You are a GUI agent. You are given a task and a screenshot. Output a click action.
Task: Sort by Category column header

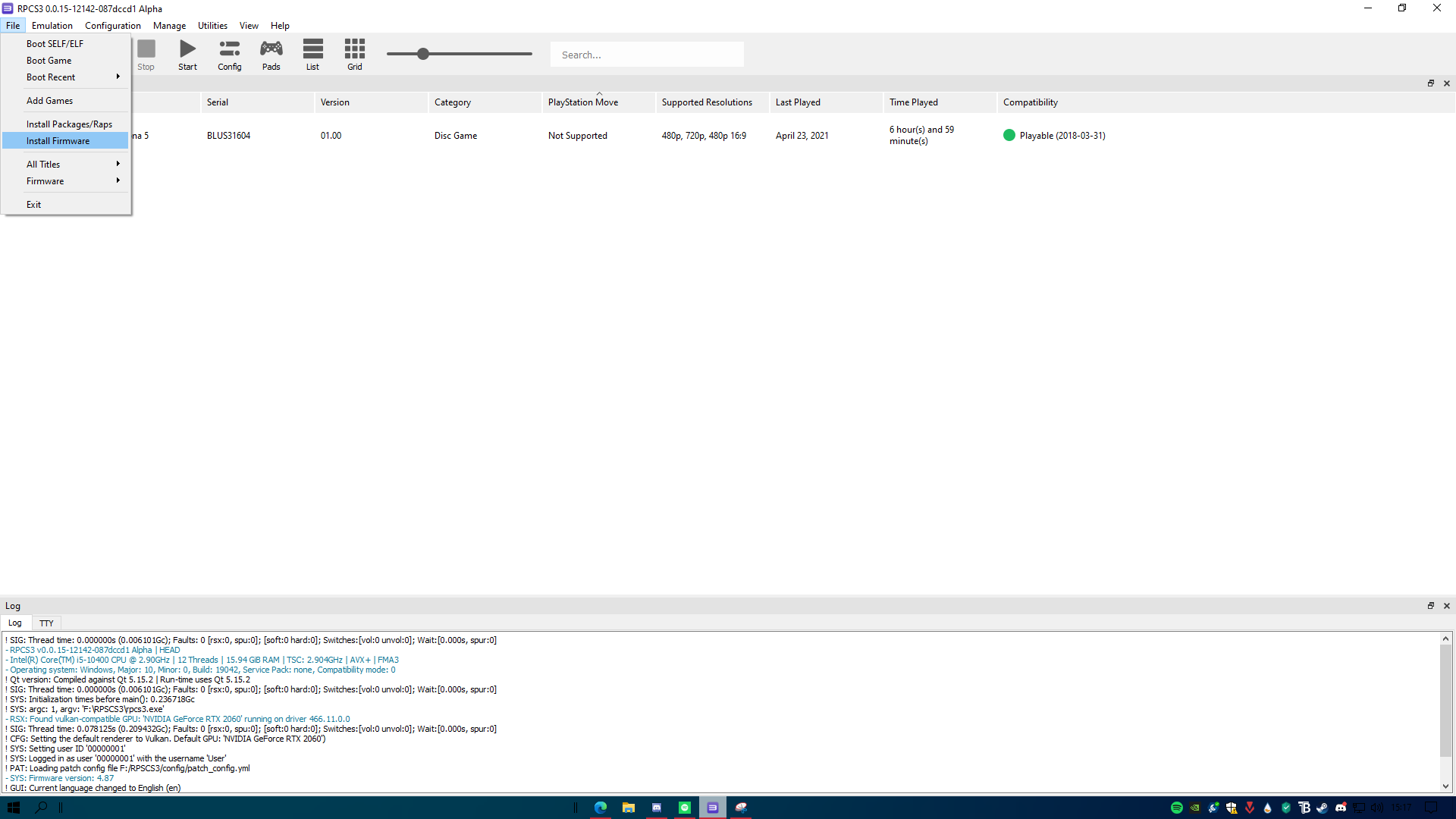485,102
